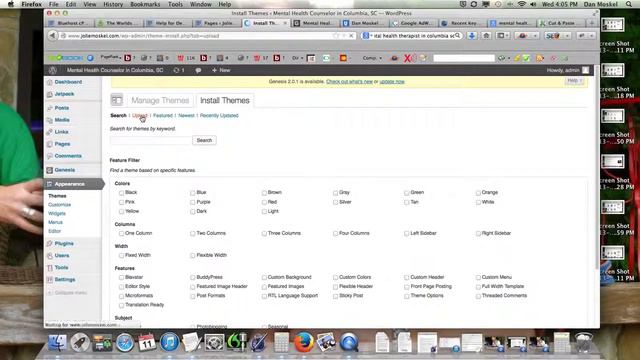640x360 pixels.
Task: Open Tools sidebar item
Action: [61, 267]
